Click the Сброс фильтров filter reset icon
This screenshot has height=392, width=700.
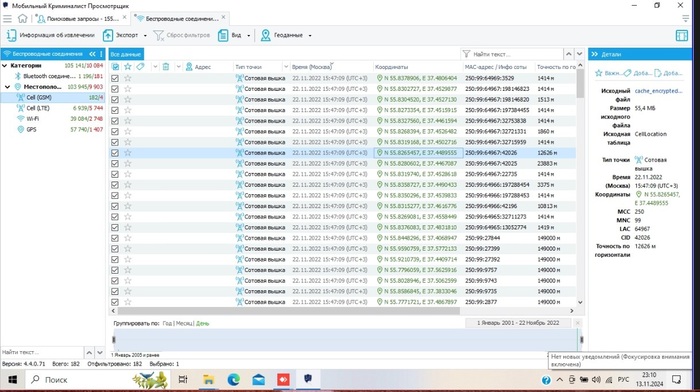pyautogui.click(x=159, y=35)
